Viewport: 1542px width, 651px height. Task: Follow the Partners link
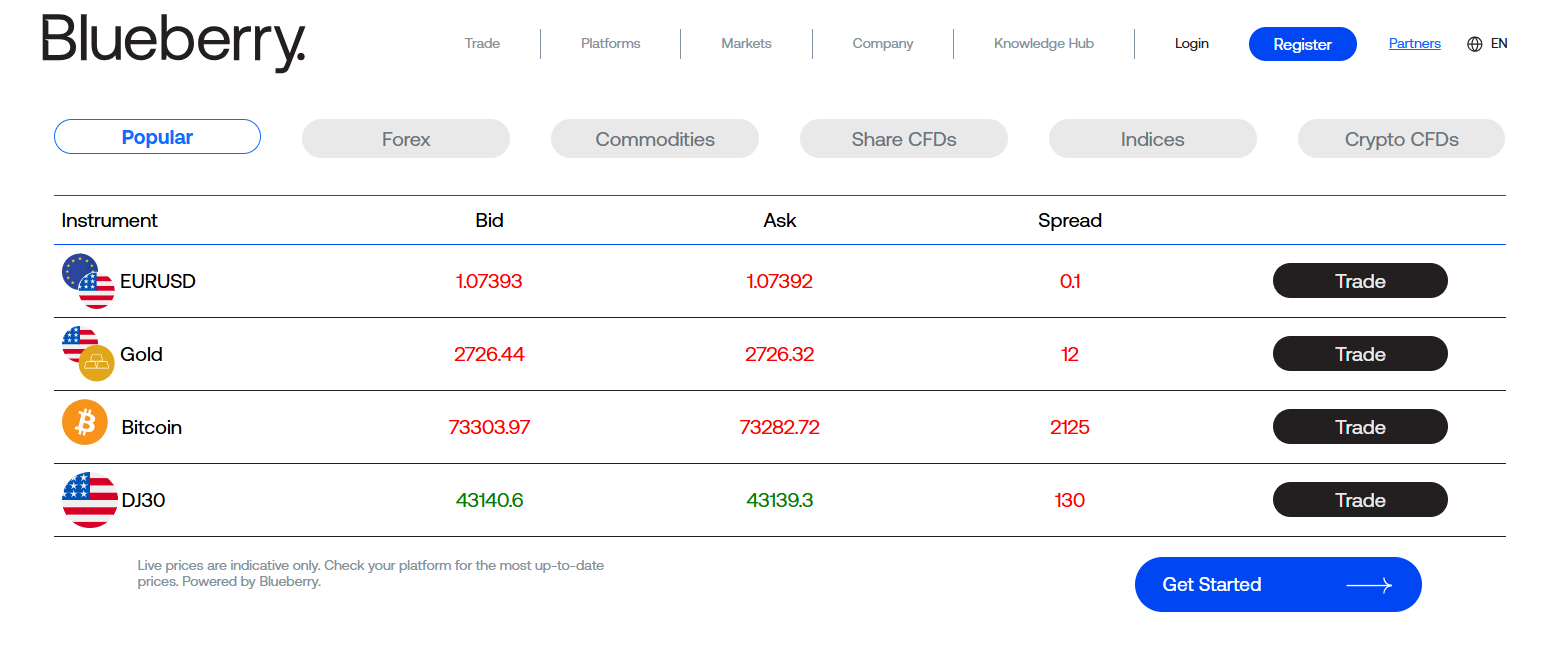coord(1414,44)
